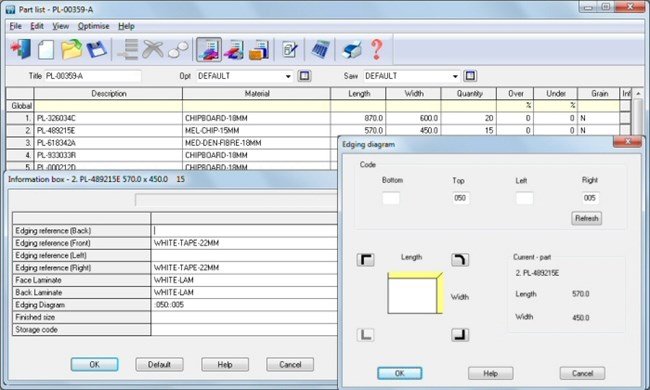Expand the Opt DEFAULT dropdown
Image resolution: width=650 pixels, height=390 pixels.
pyautogui.click(x=288, y=76)
